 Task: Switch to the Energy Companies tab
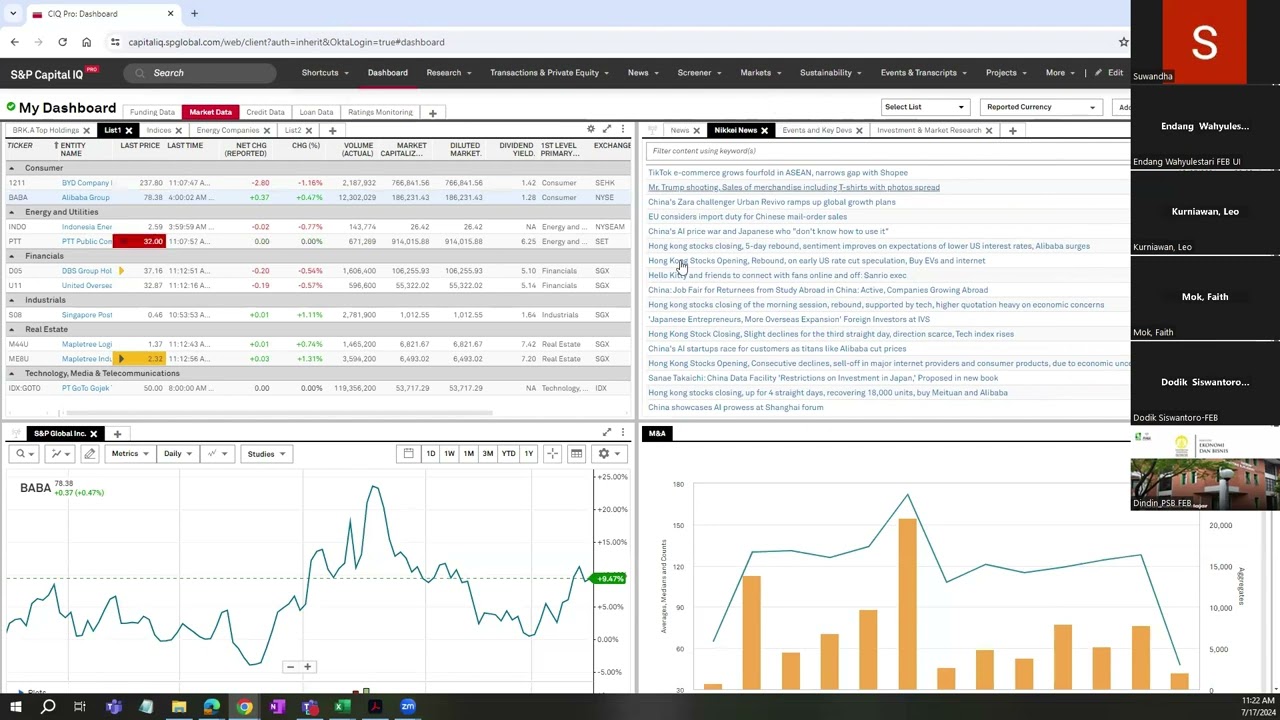pos(228,130)
